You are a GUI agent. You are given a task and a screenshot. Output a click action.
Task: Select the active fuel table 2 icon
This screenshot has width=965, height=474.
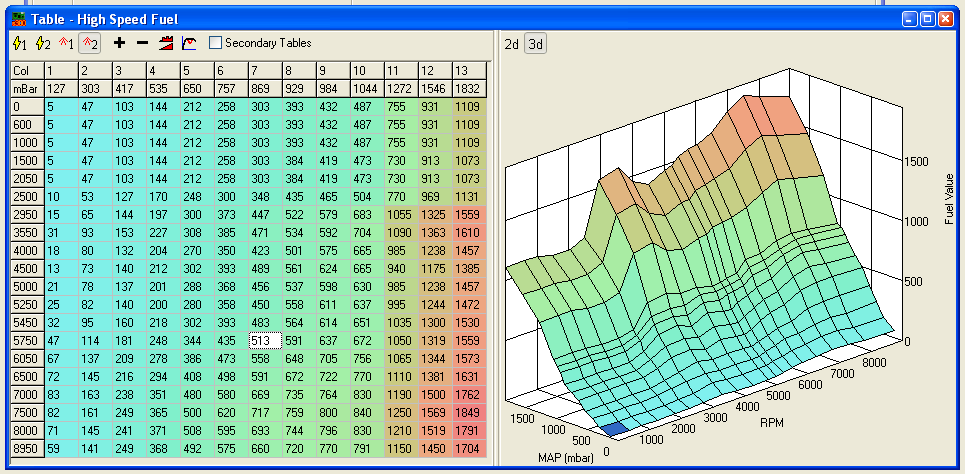coord(90,43)
